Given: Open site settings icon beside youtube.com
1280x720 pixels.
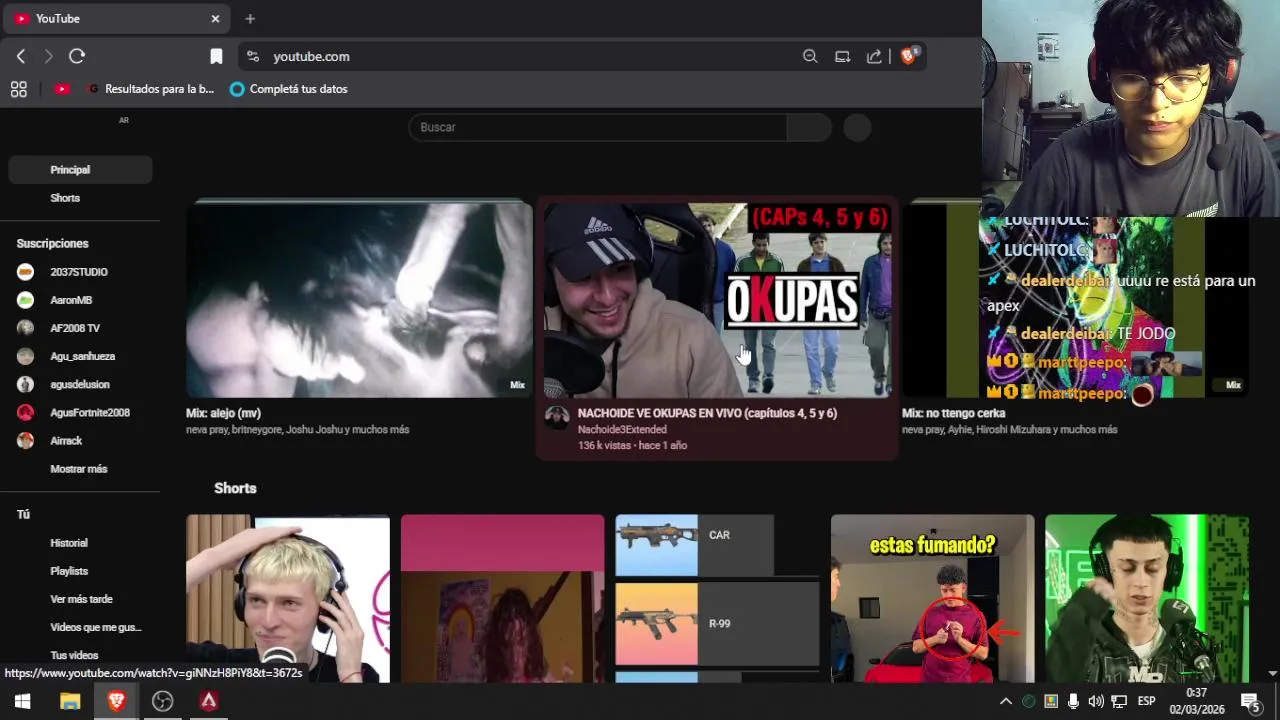Looking at the screenshot, I should pyautogui.click(x=252, y=57).
